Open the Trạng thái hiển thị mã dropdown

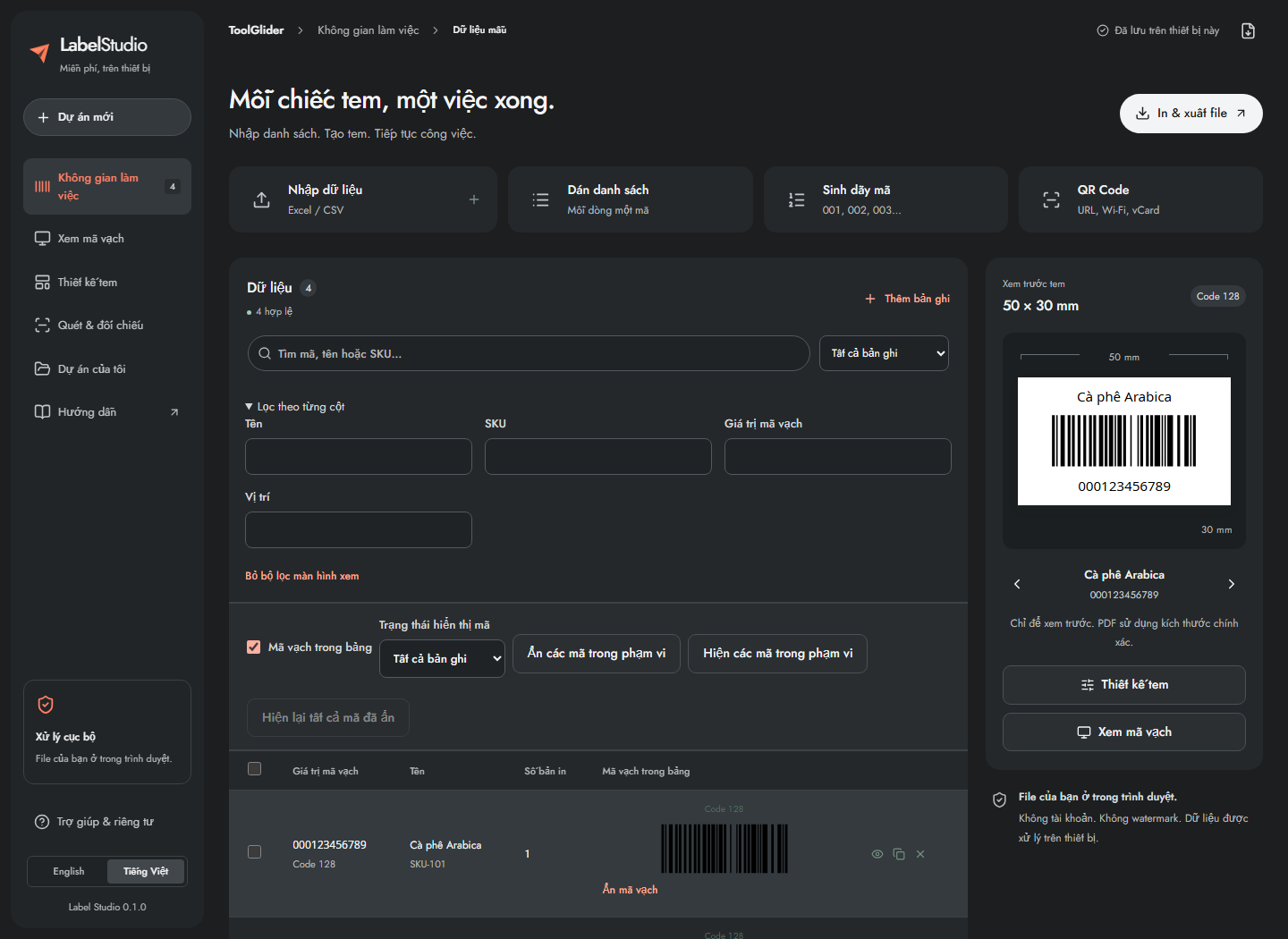[442, 658]
